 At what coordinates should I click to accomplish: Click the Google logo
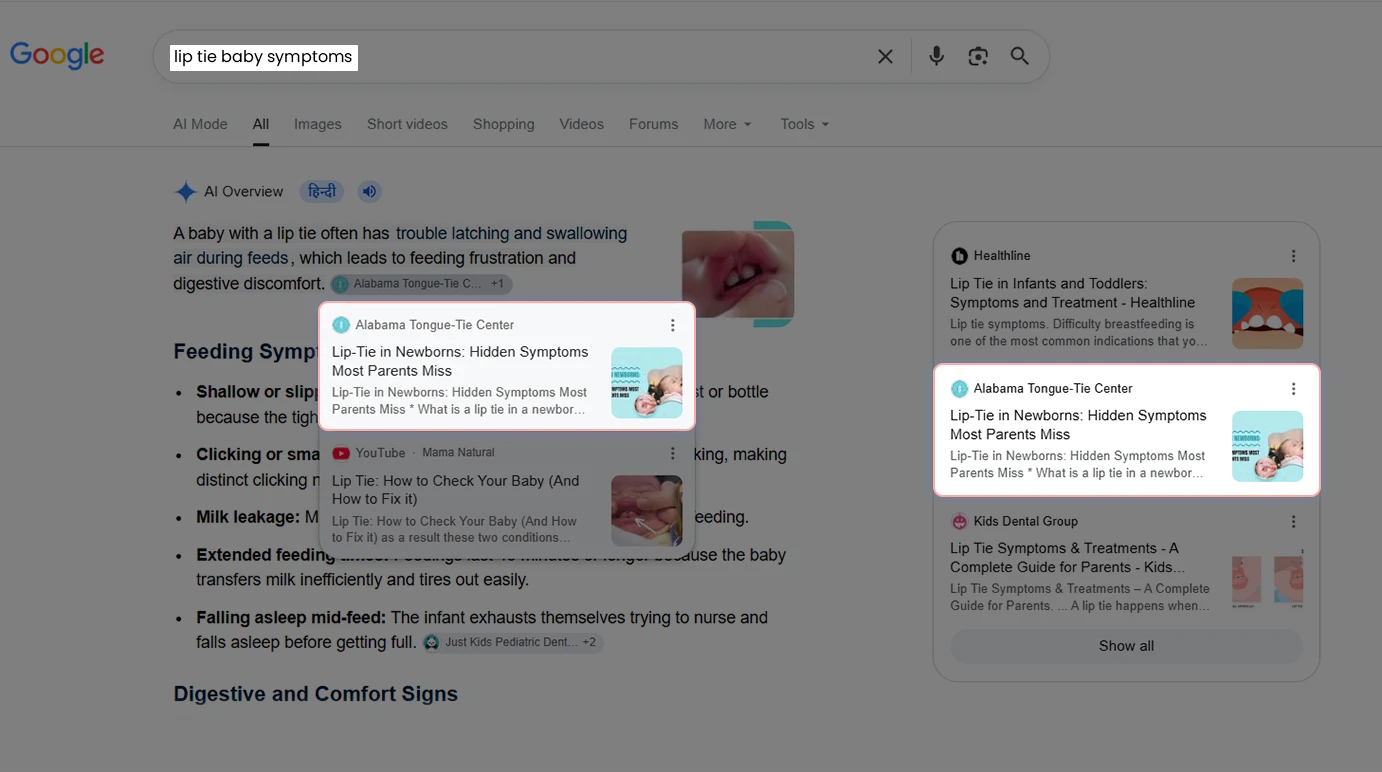57,55
